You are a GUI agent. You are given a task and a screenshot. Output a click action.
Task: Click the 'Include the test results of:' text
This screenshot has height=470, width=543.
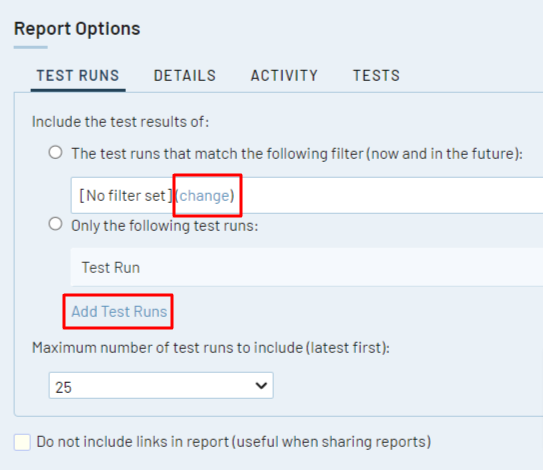point(121,122)
